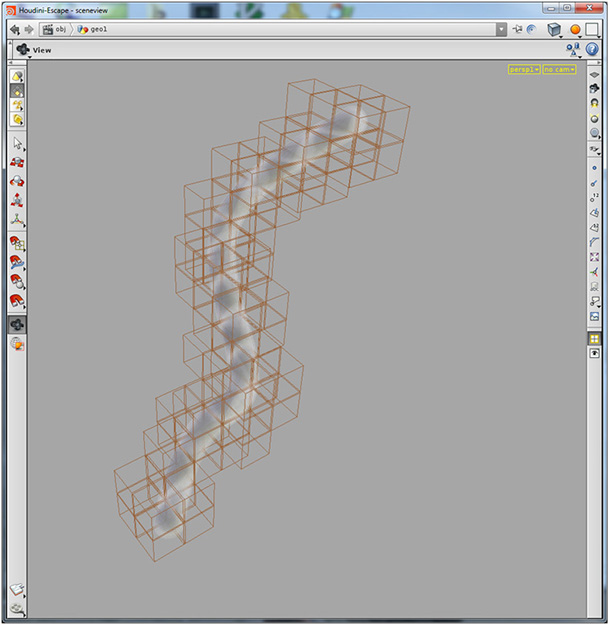Open the persp1 viewport dropdown
The width and height of the screenshot is (610, 625).
pyautogui.click(x=524, y=69)
